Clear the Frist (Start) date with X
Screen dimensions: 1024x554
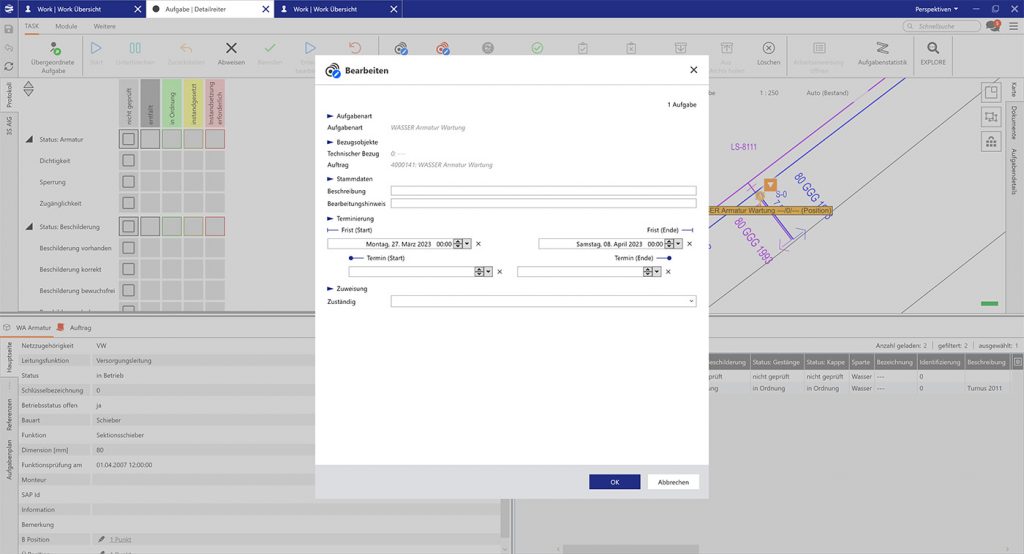coord(478,243)
